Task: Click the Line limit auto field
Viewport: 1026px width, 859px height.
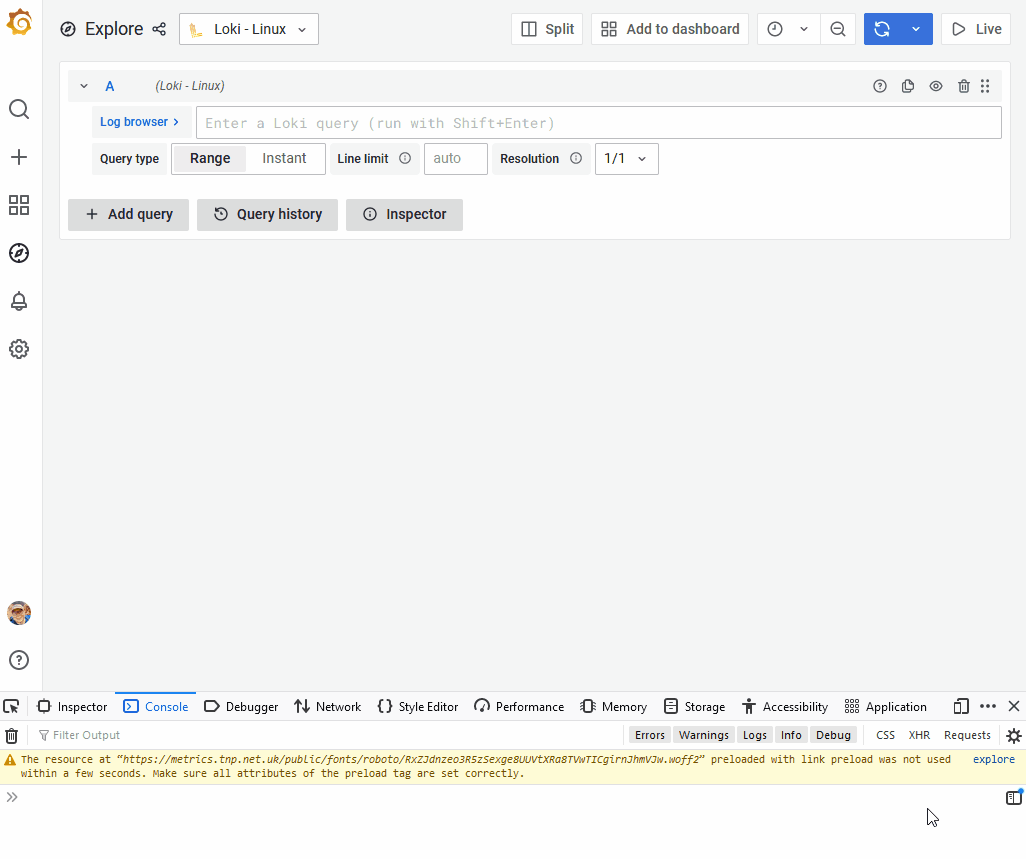Action: [x=456, y=159]
